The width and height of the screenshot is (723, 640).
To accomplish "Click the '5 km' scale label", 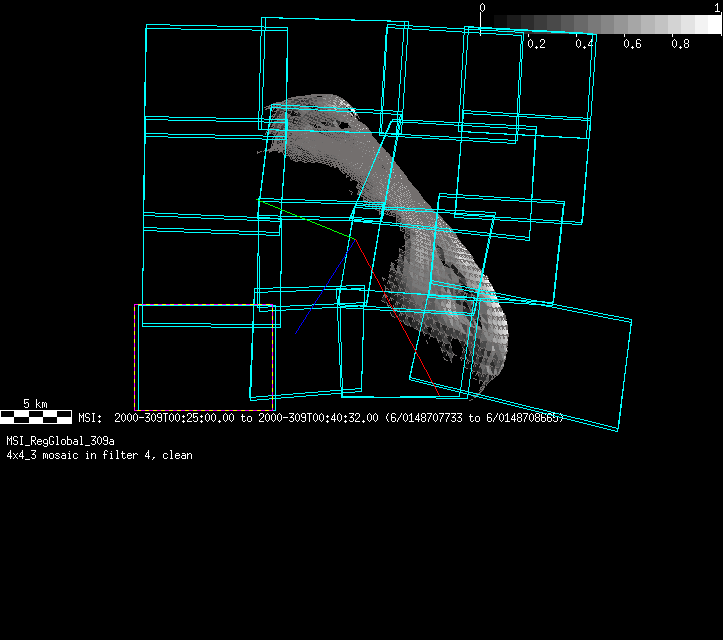I will [x=35, y=404].
